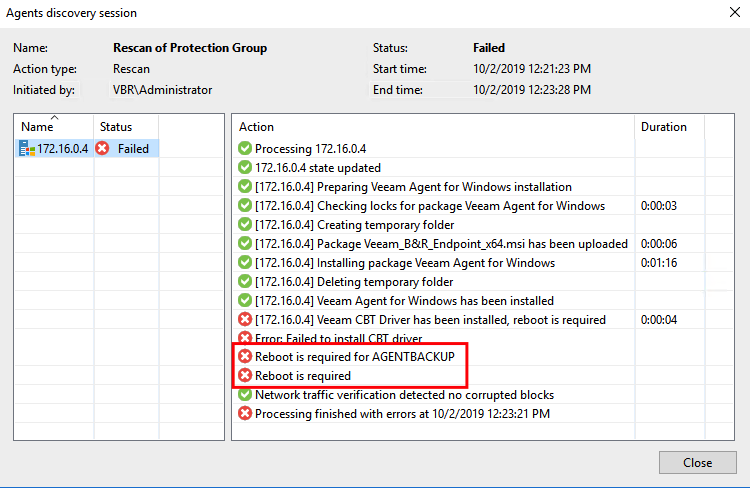Click success icon next to state updated

pyautogui.click(x=245, y=168)
